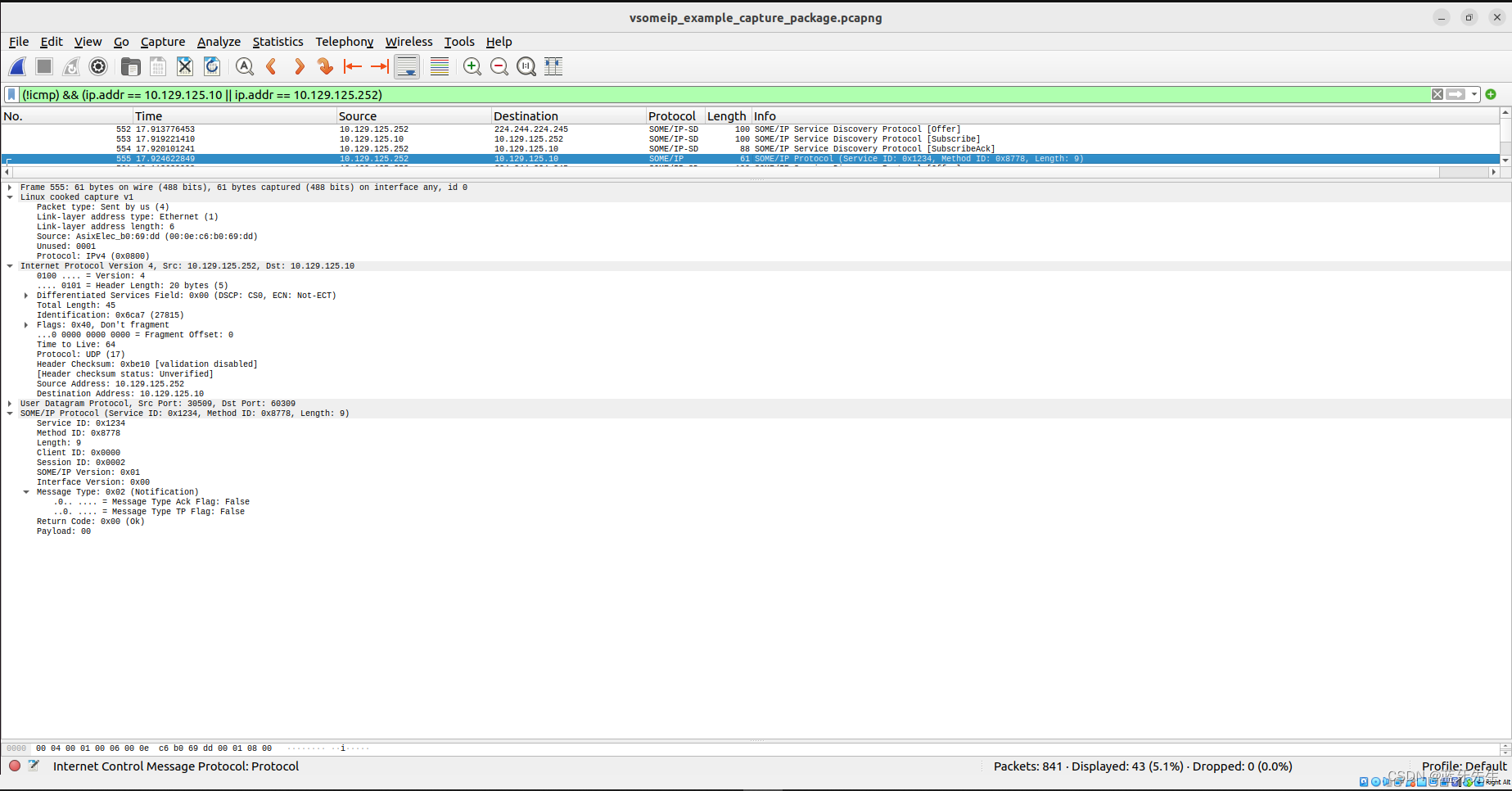Enable the filter bookmark on the filter bar
This screenshot has height=791, width=1512.
coord(10,94)
